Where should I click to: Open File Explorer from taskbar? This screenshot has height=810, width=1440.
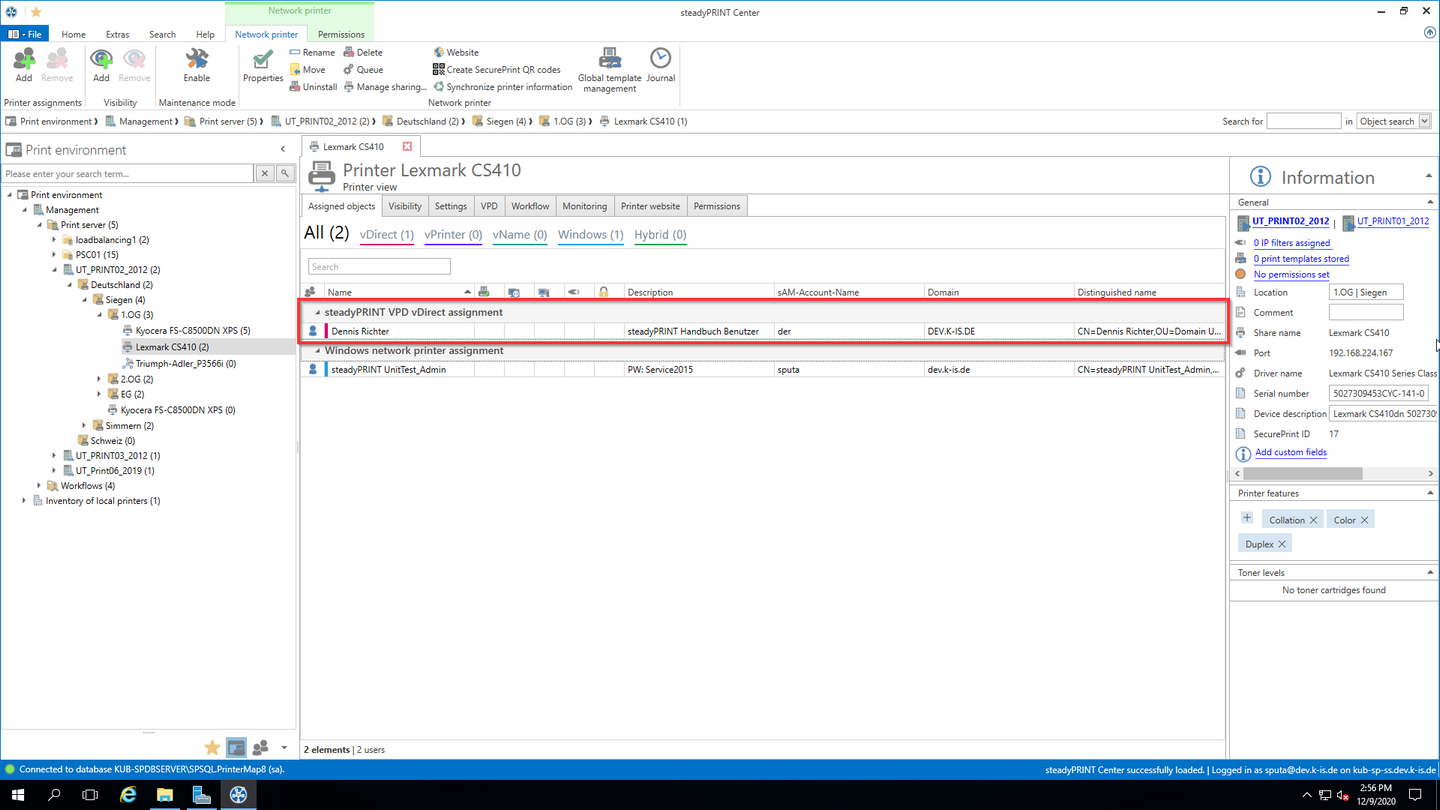tap(164, 795)
